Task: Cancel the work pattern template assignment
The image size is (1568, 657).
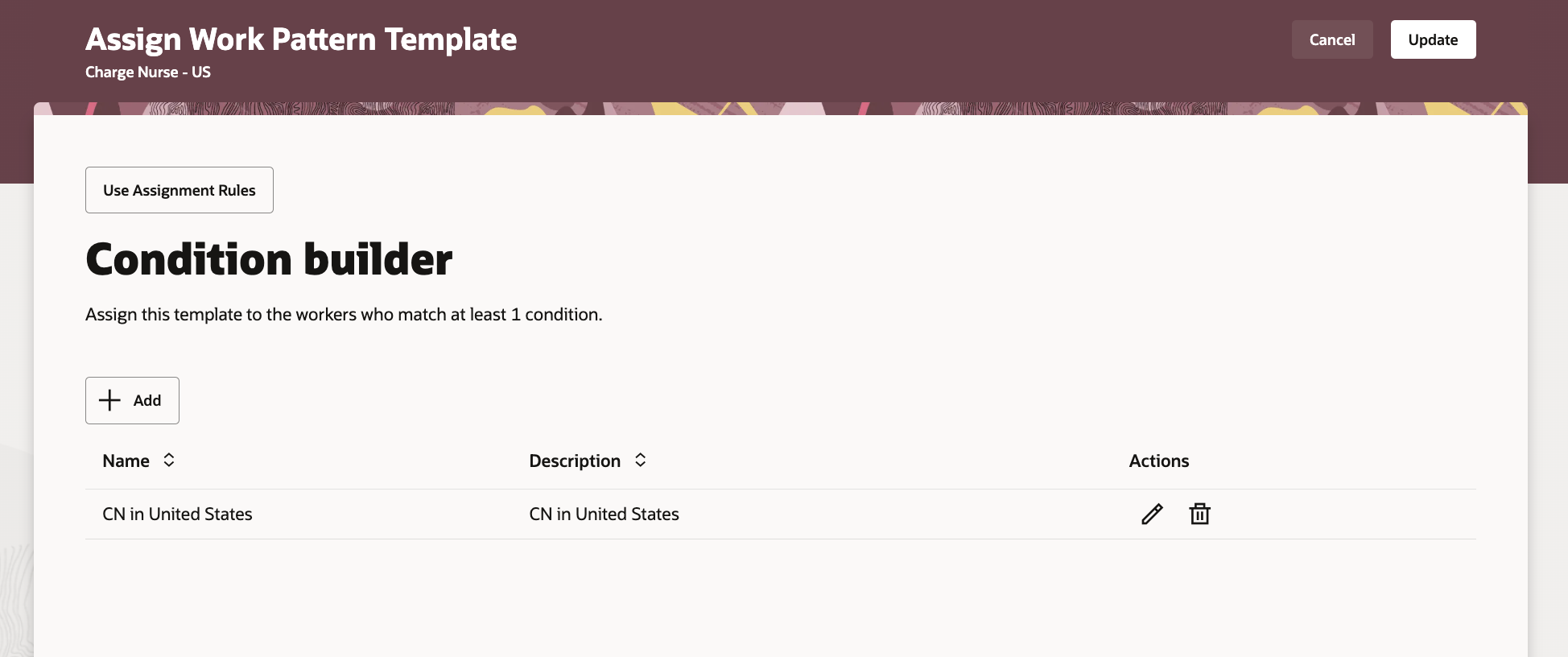Action: [x=1332, y=39]
